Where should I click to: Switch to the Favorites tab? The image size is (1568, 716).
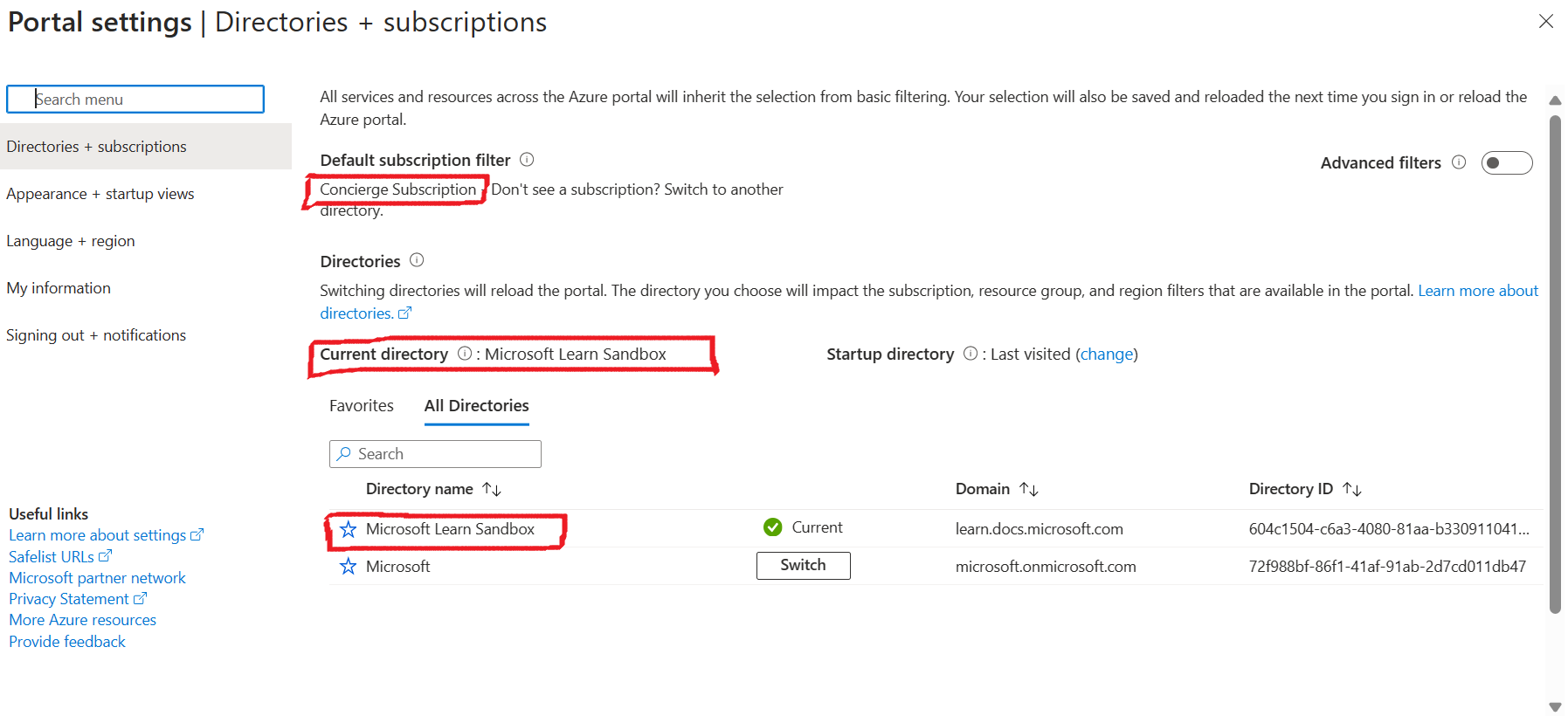pos(361,405)
